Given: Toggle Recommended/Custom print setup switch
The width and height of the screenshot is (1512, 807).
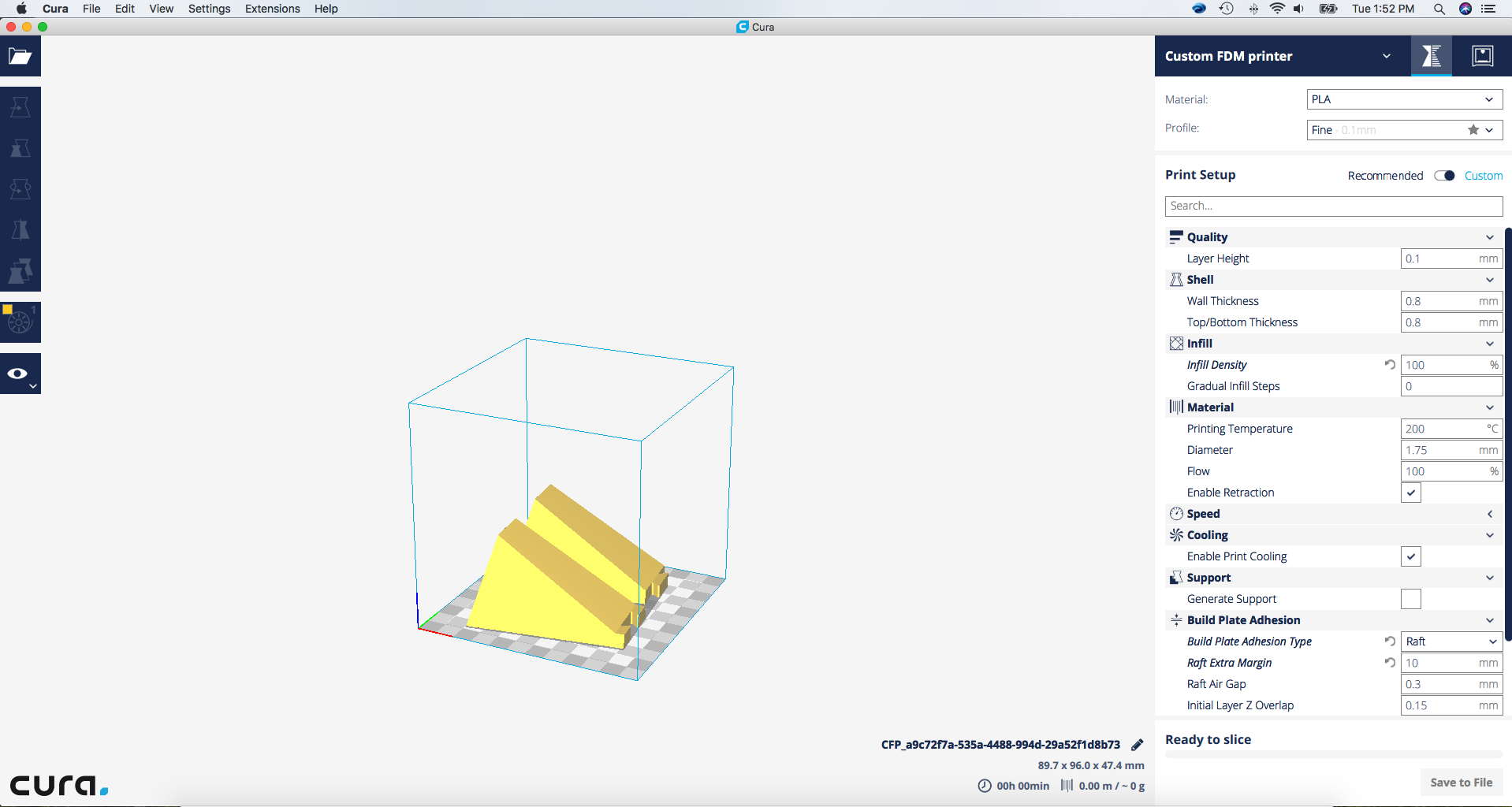Looking at the screenshot, I should (1444, 175).
